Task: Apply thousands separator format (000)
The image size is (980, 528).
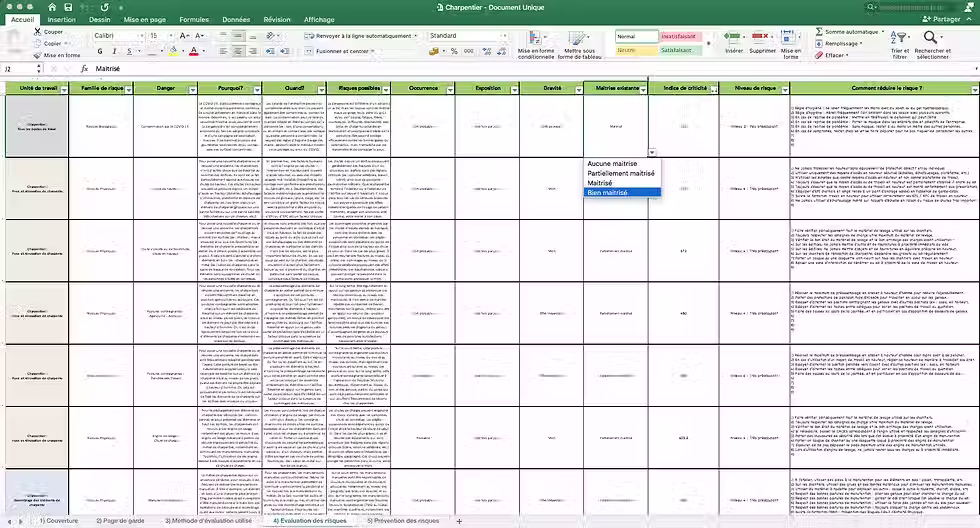Action: pos(469,51)
